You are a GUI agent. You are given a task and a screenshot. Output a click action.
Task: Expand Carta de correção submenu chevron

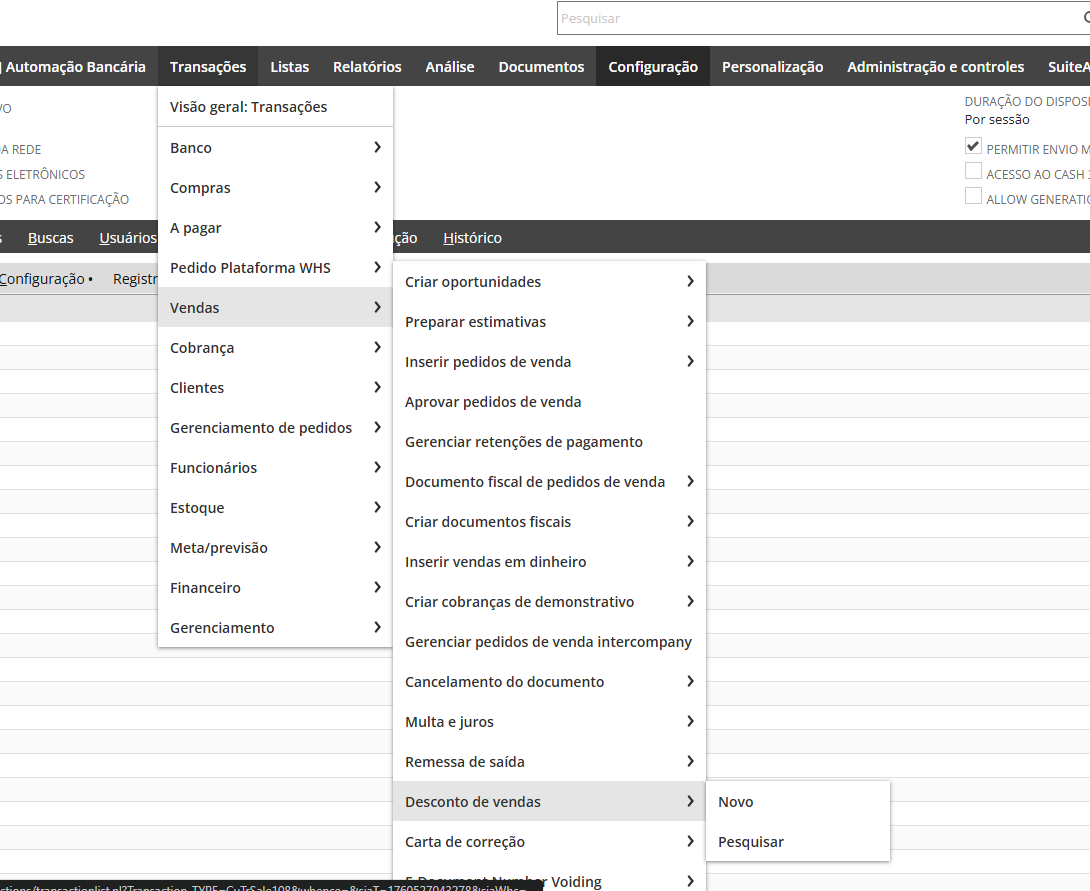[x=690, y=842]
